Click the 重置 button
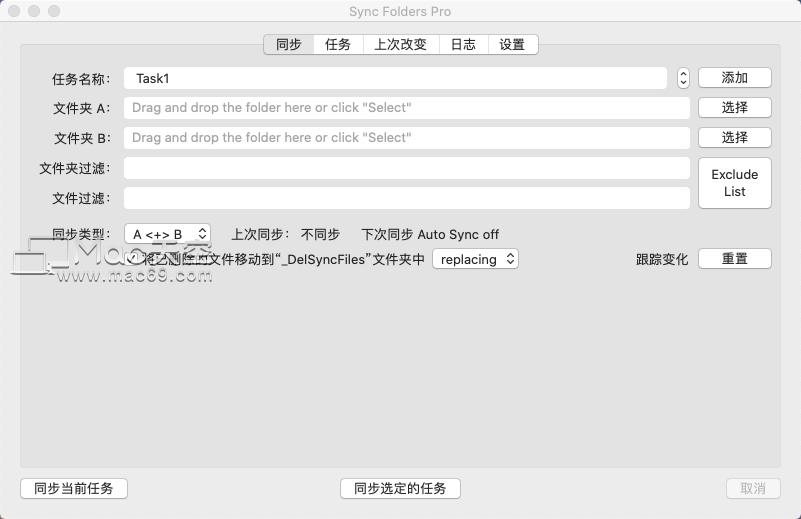The image size is (801, 519). [735, 258]
